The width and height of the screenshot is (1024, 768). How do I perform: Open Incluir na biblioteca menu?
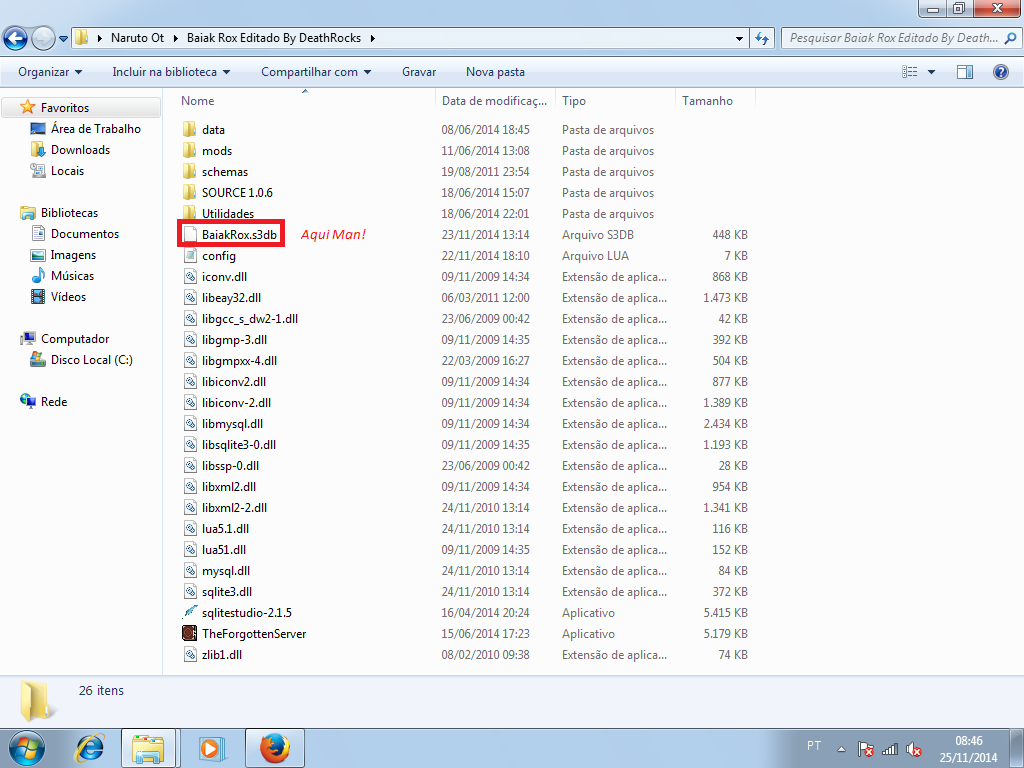pos(171,72)
